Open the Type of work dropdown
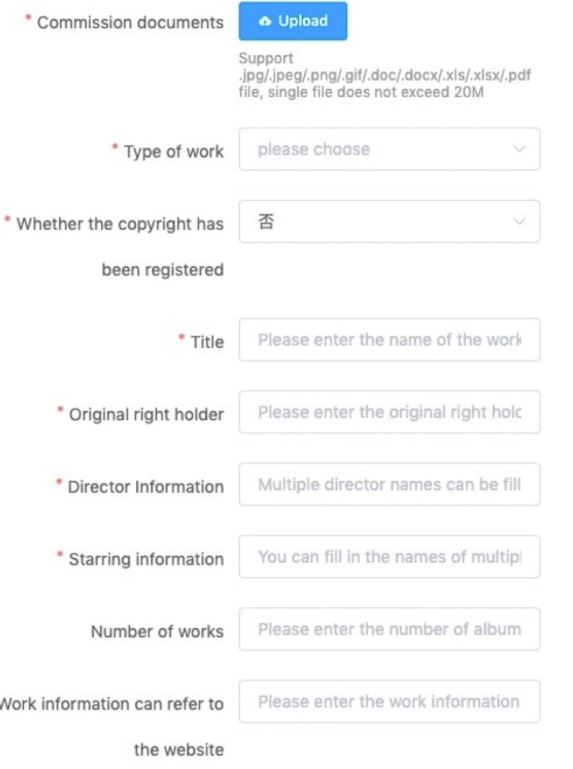The width and height of the screenshot is (573, 769). 390,149
